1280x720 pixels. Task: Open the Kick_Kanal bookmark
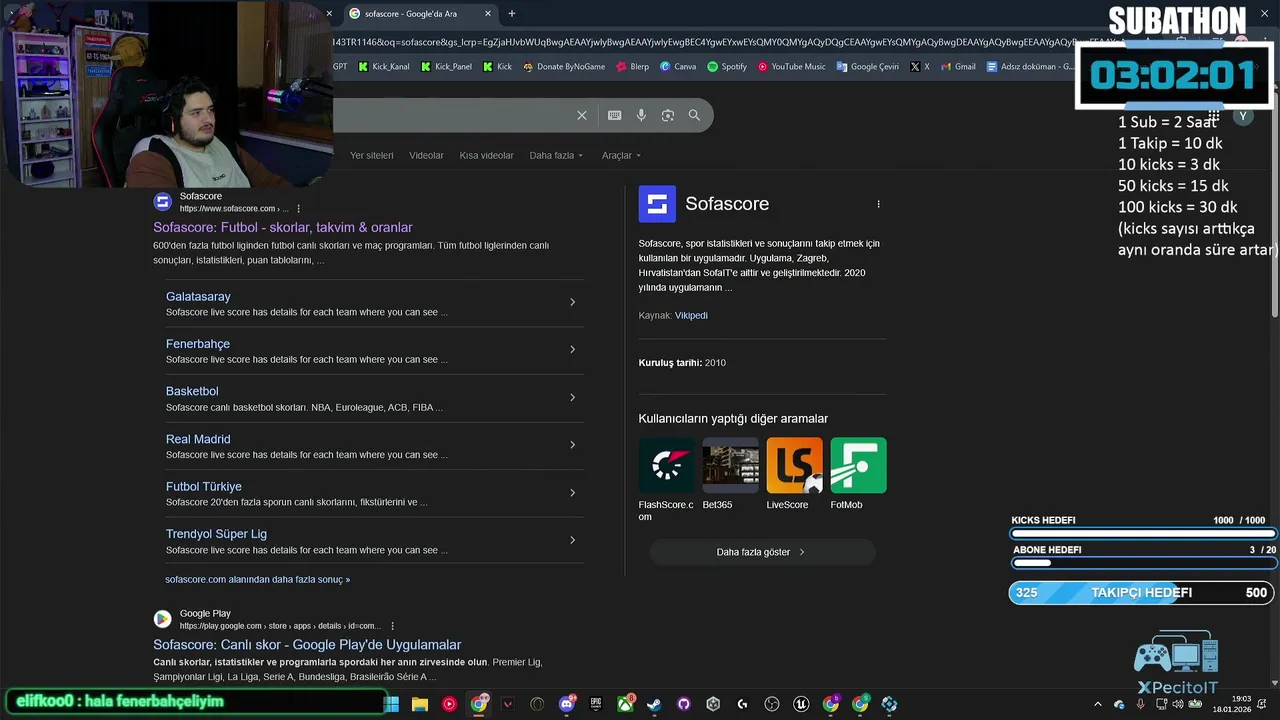pyautogui.click(x=383, y=67)
